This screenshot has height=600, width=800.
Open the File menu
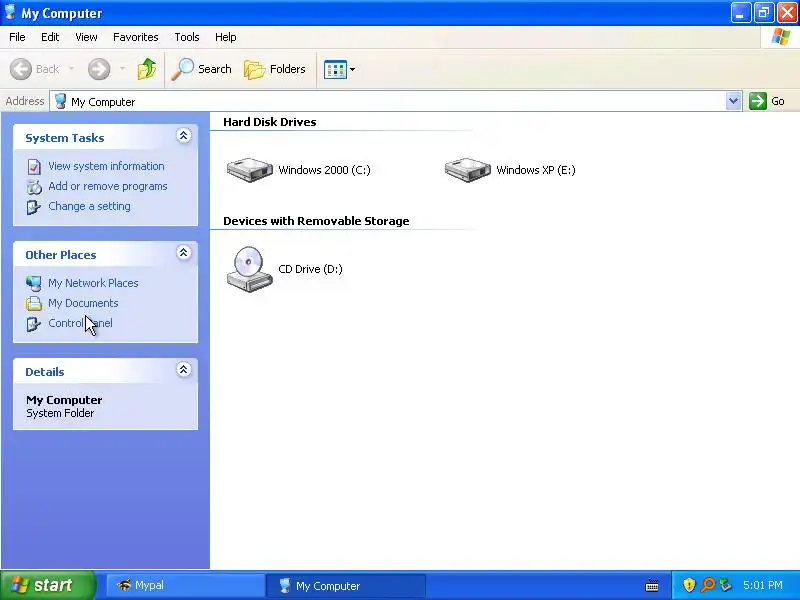tap(17, 37)
